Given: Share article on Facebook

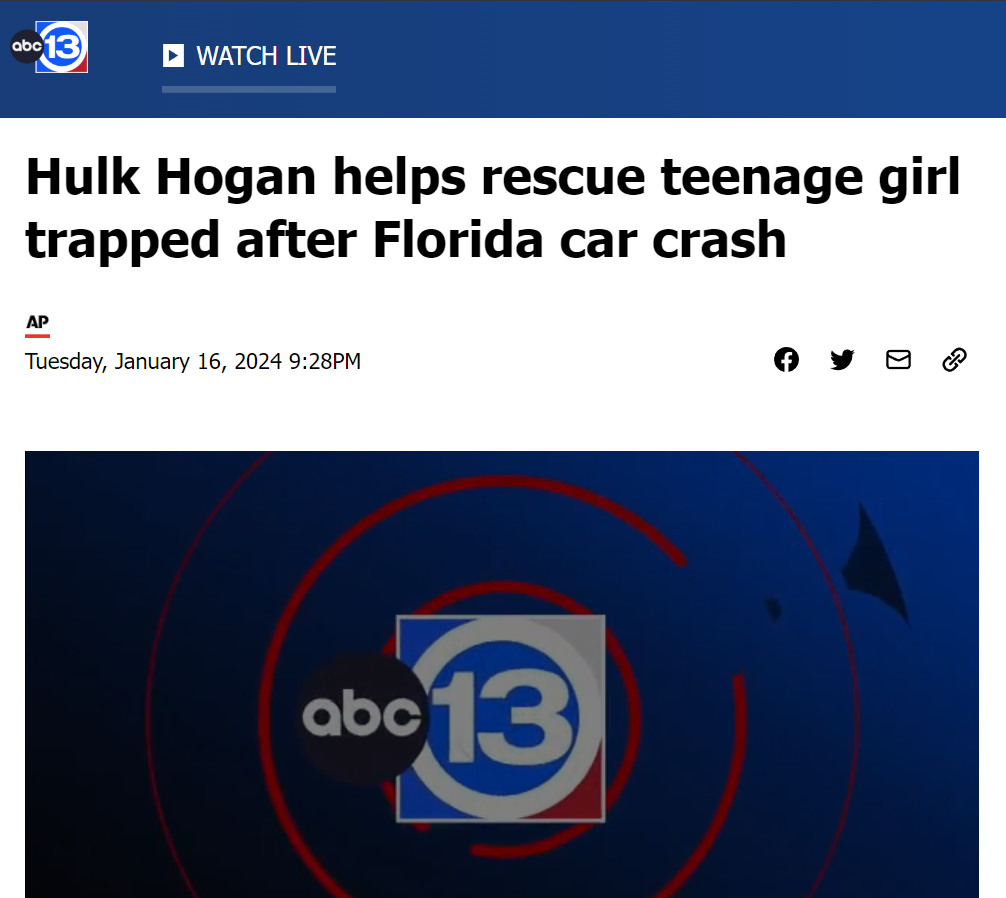Looking at the screenshot, I should coord(786,360).
